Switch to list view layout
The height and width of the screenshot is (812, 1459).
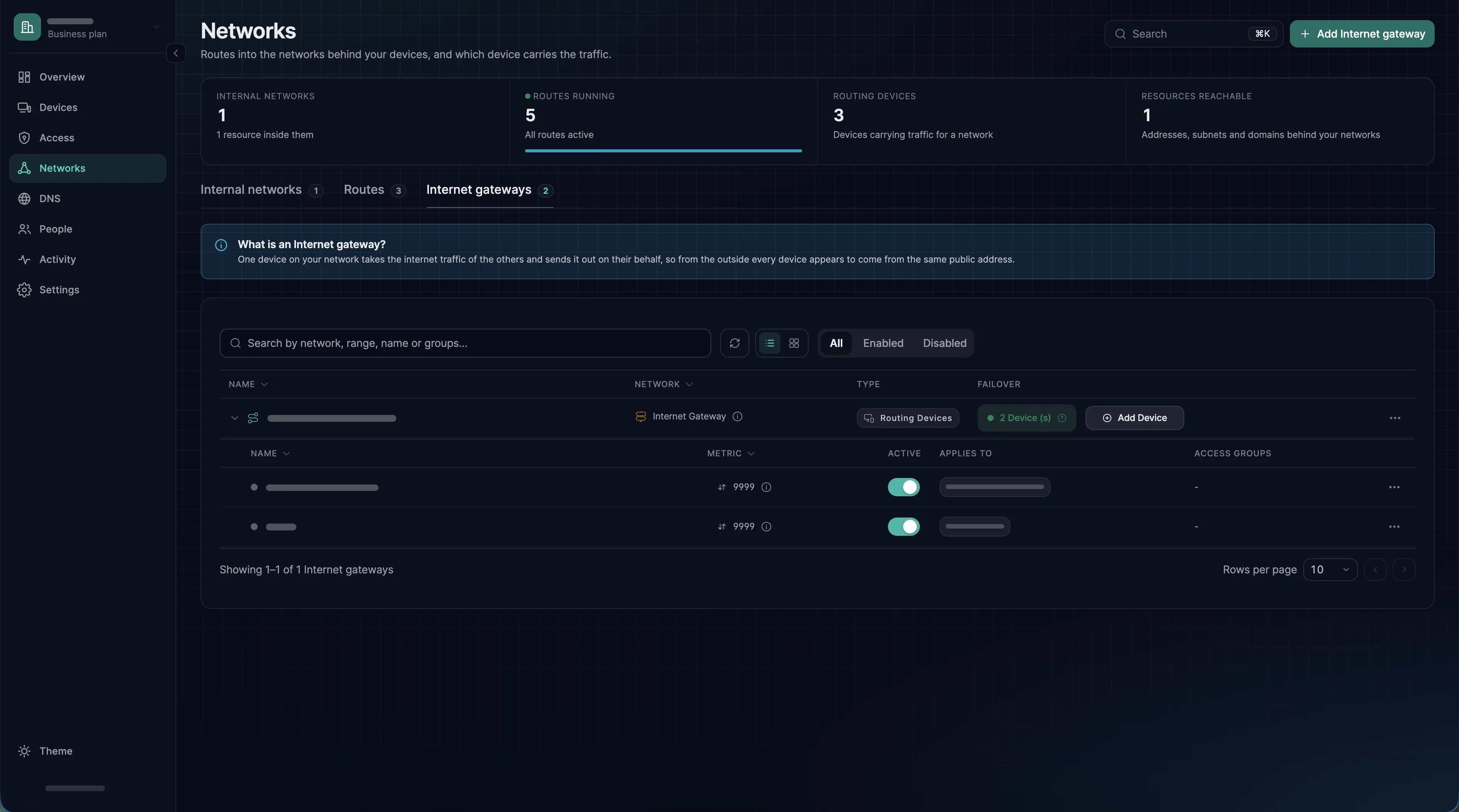pos(770,343)
